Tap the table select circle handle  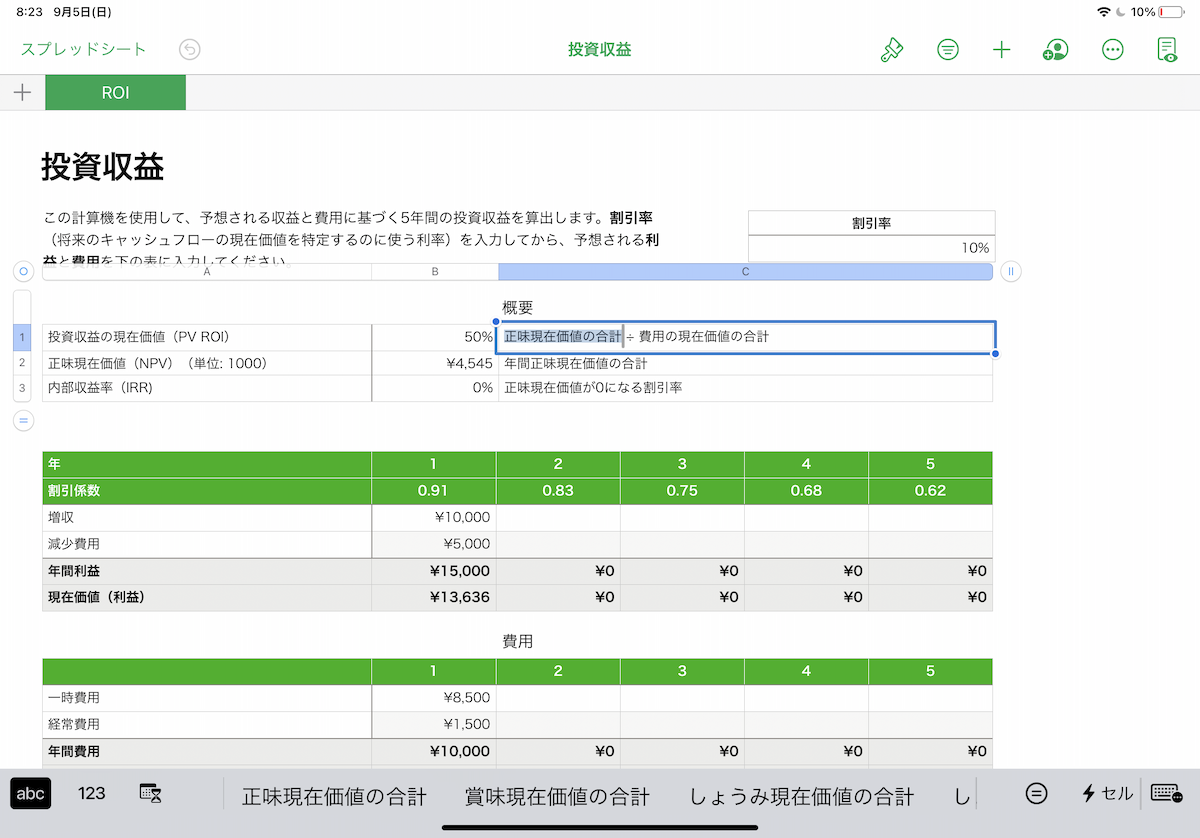pyautogui.click(x=23, y=271)
